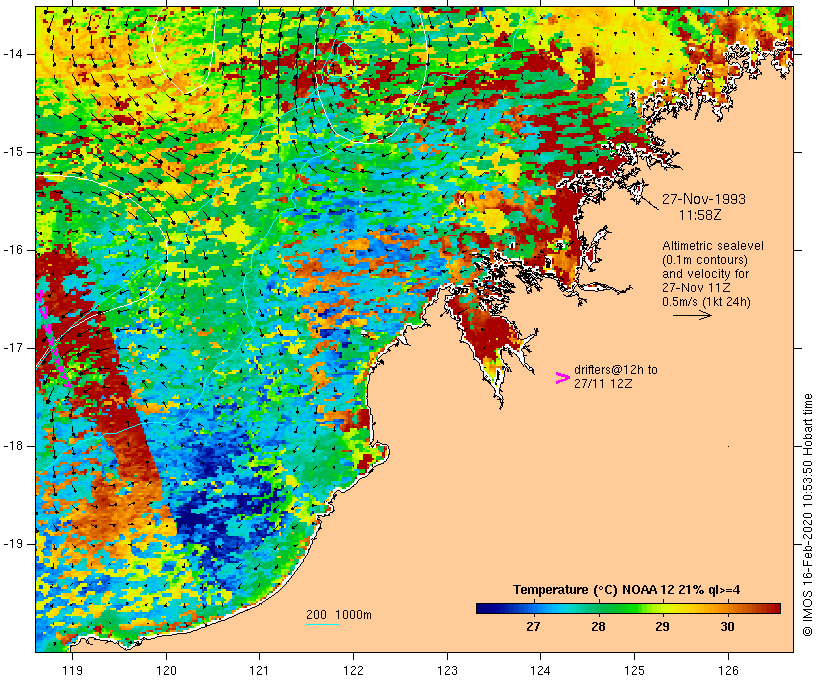Viewport: 820px width, 680px height.
Task: Click the latitude axis label -19
Action: point(13,544)
